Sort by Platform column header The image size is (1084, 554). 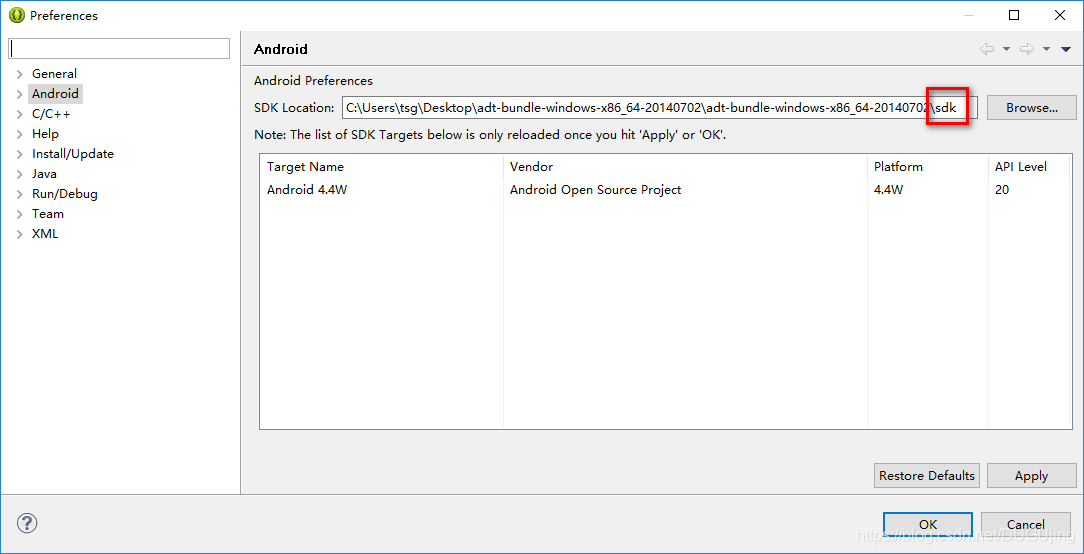(928, 167)
